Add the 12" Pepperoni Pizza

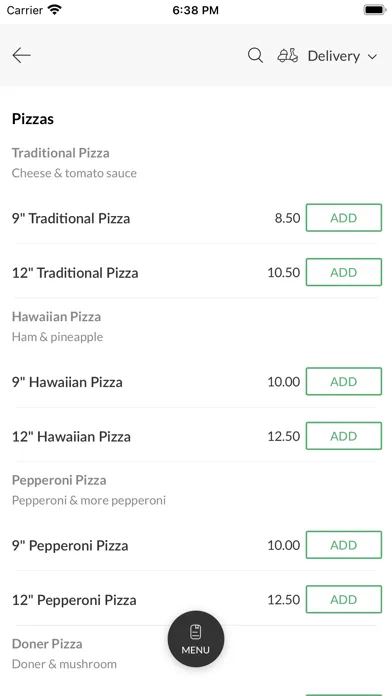click(344, 599)
